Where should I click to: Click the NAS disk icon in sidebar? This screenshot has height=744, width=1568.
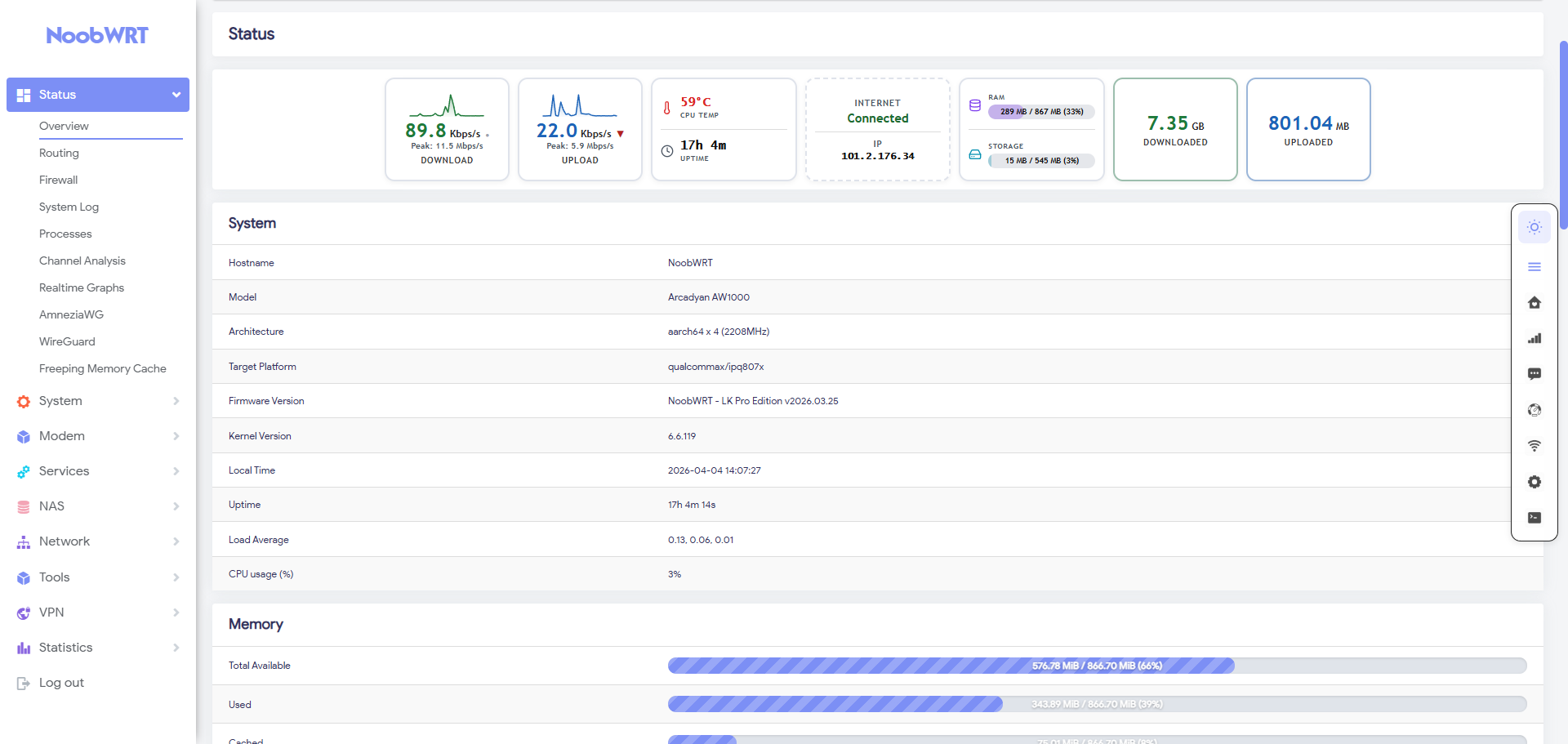tap(24, 506)
